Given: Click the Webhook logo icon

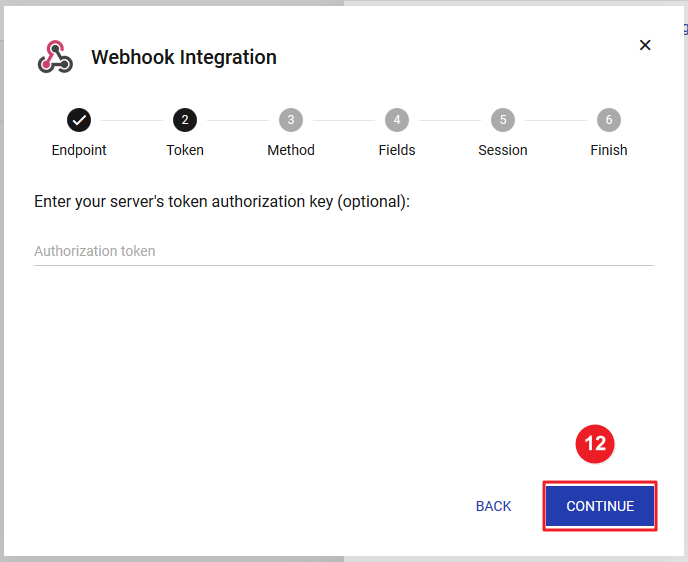Looking at the screenshot, I should (55, 58).
